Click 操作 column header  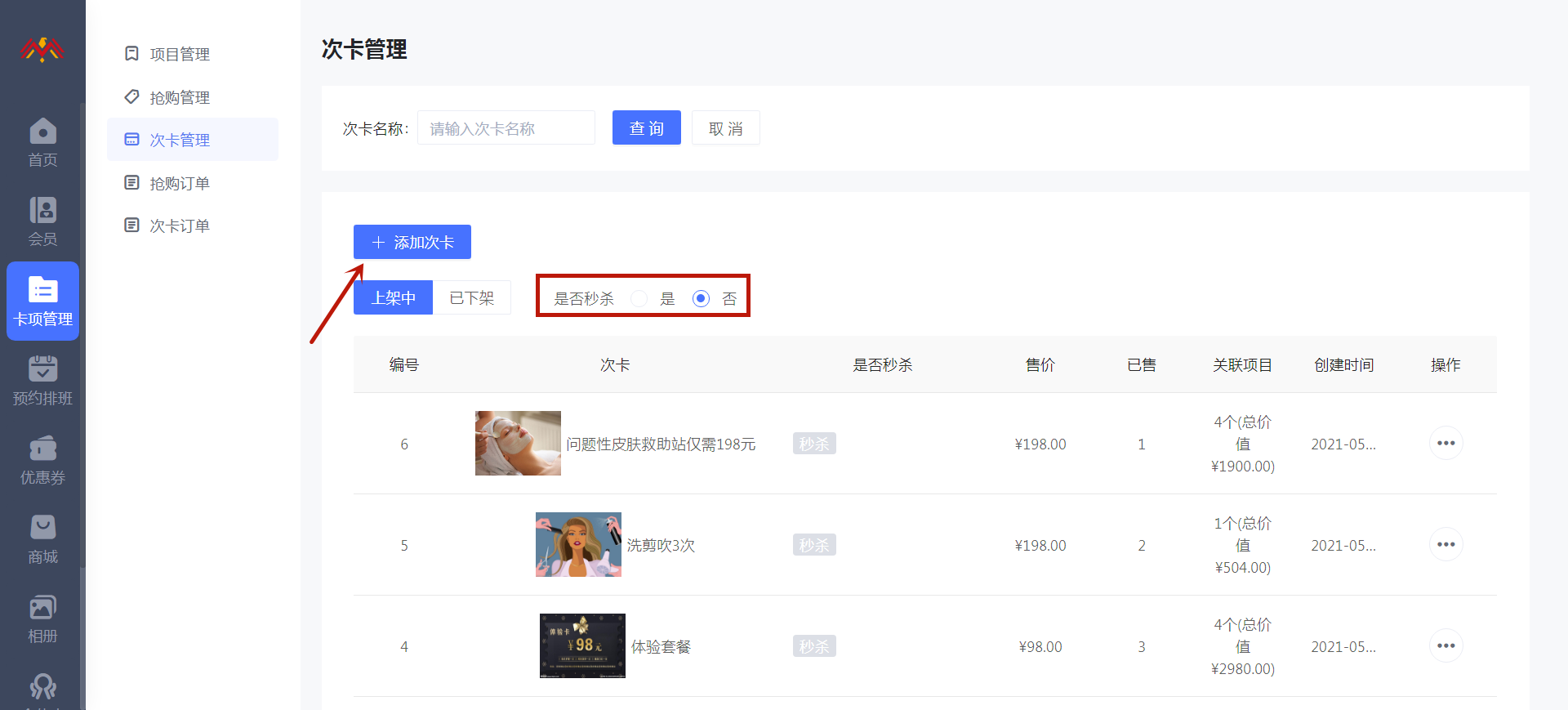click(1445, 364)
